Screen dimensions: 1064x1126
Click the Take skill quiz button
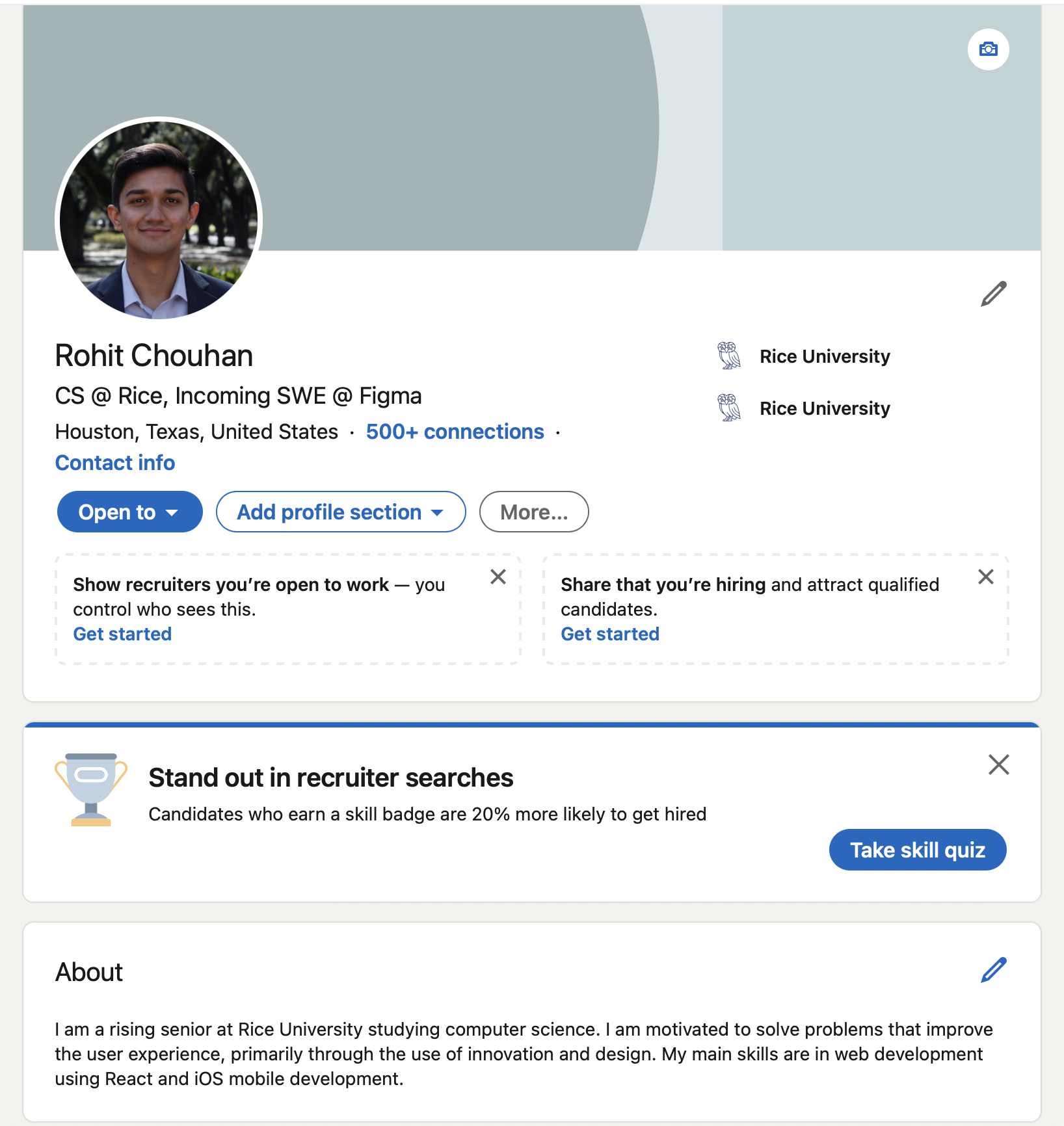pos(918,850)
